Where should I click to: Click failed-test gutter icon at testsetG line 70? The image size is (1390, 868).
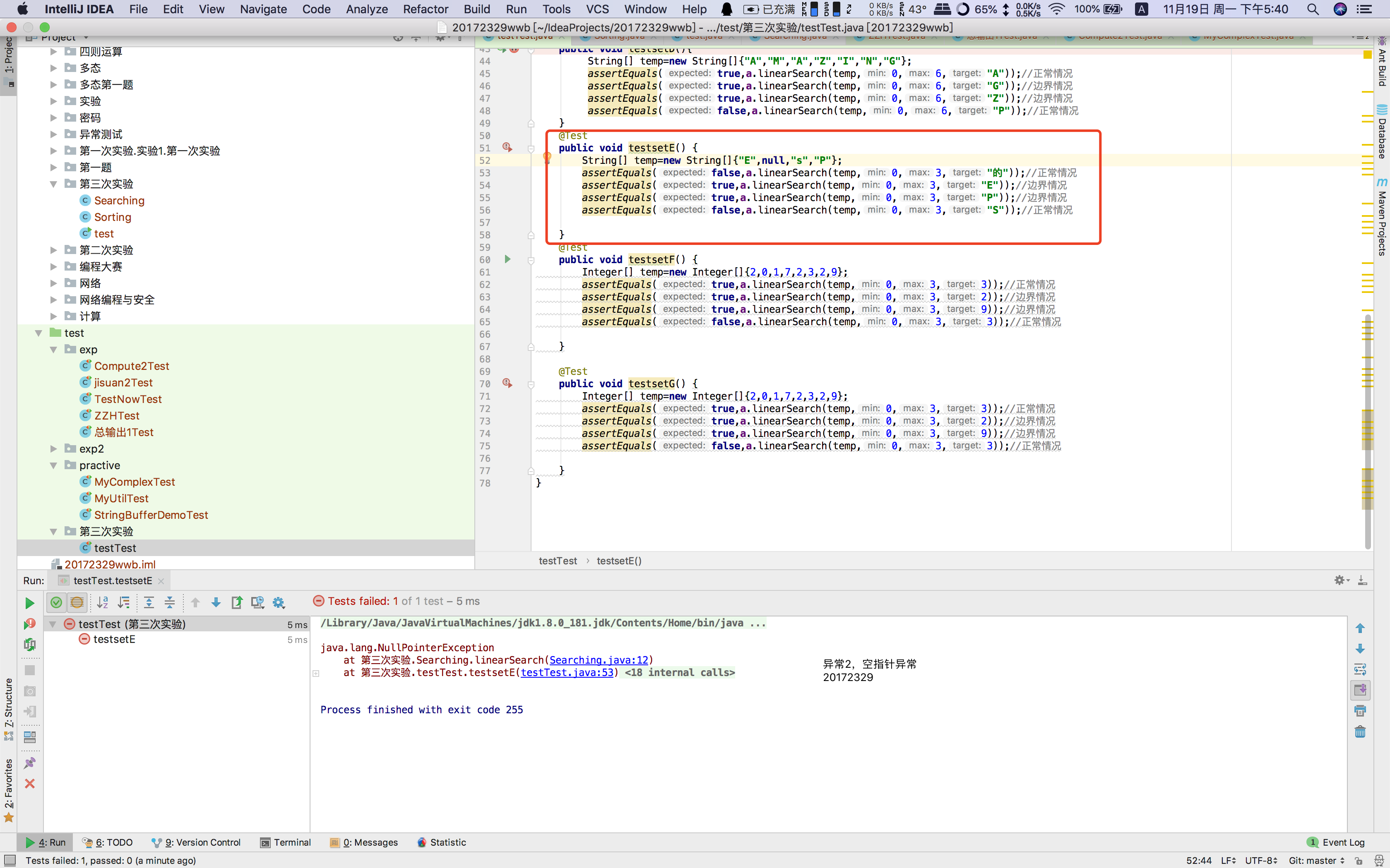coord(507,384)
